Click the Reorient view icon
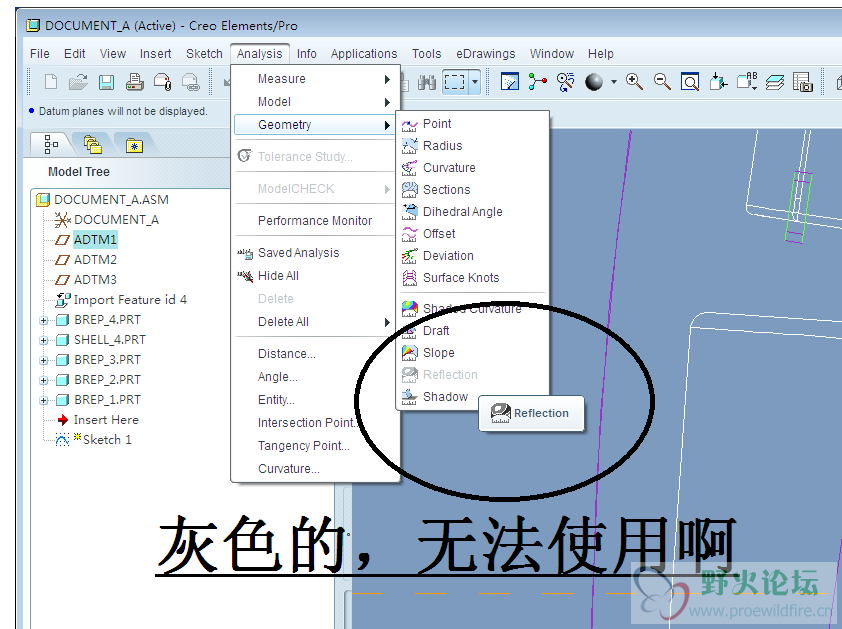 point(718,82)
